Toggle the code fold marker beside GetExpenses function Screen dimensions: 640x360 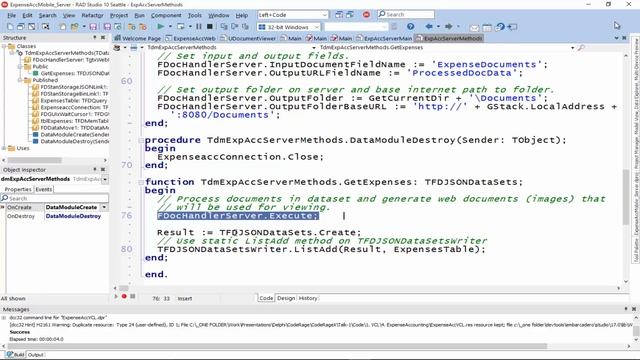click(141, 182)
